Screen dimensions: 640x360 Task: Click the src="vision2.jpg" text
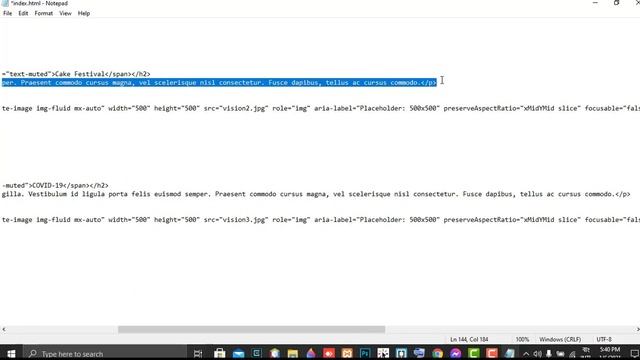[236, 108]
